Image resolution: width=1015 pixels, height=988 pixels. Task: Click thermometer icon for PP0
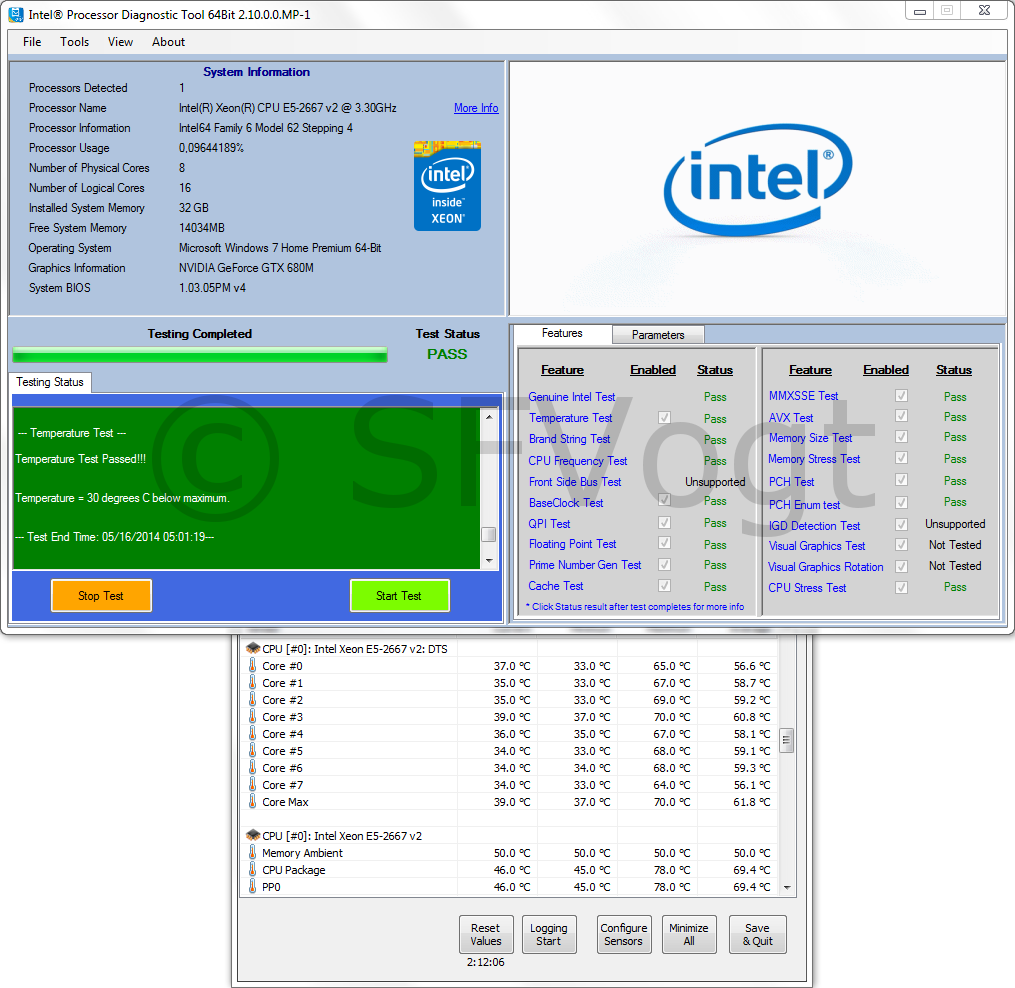[252, 886]
